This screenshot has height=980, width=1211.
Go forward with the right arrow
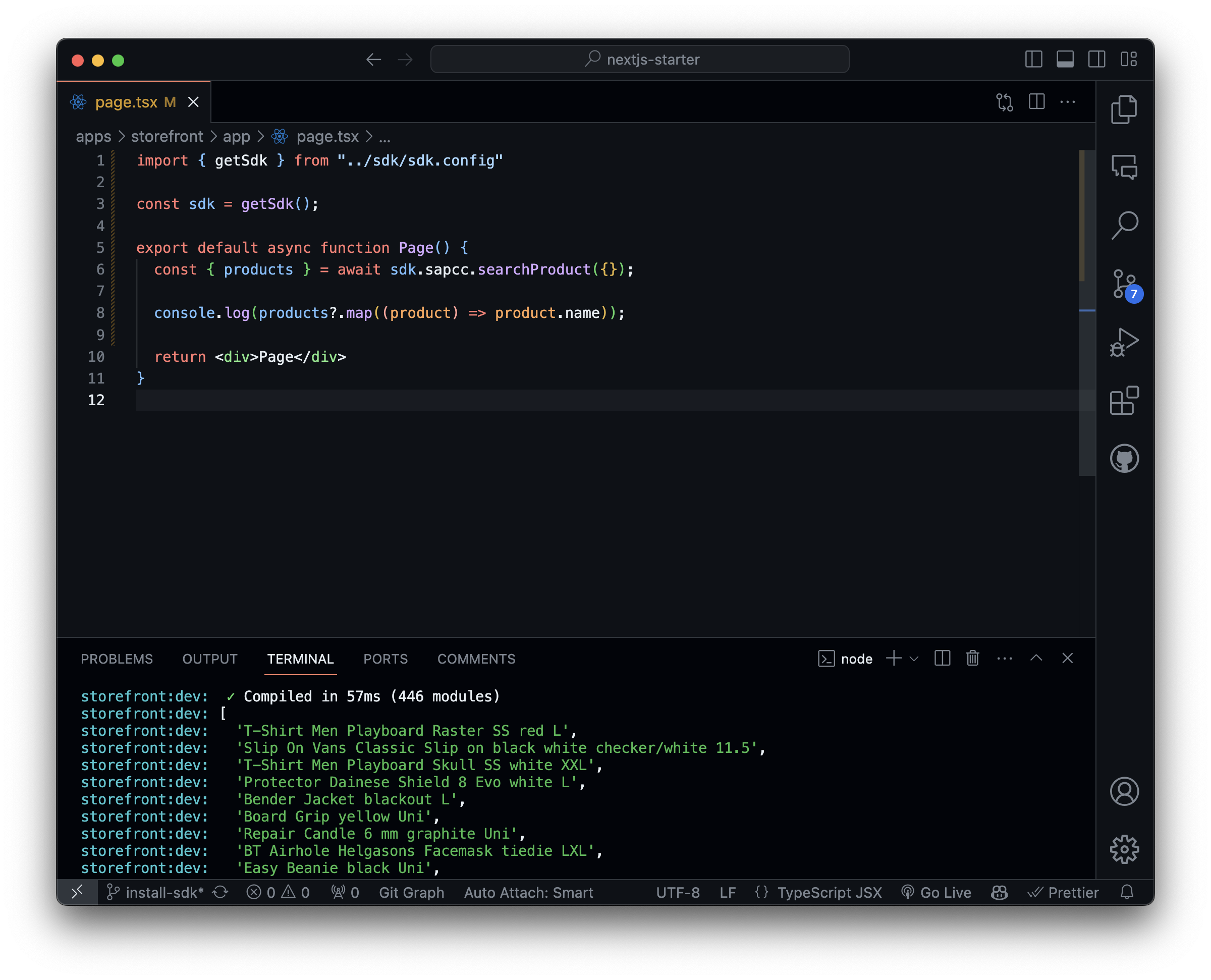(405, 59)
